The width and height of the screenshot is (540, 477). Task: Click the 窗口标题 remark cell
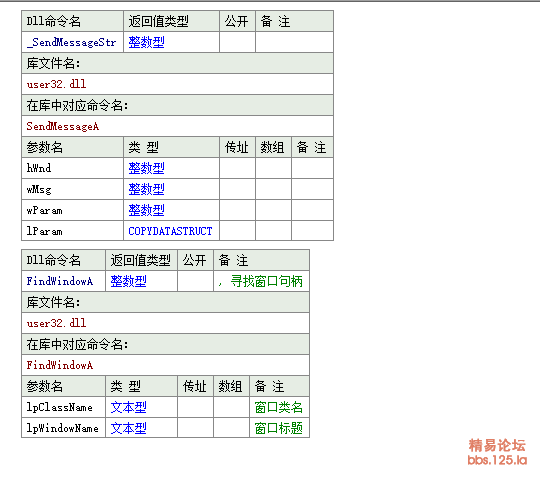click(x=279, y=428)
